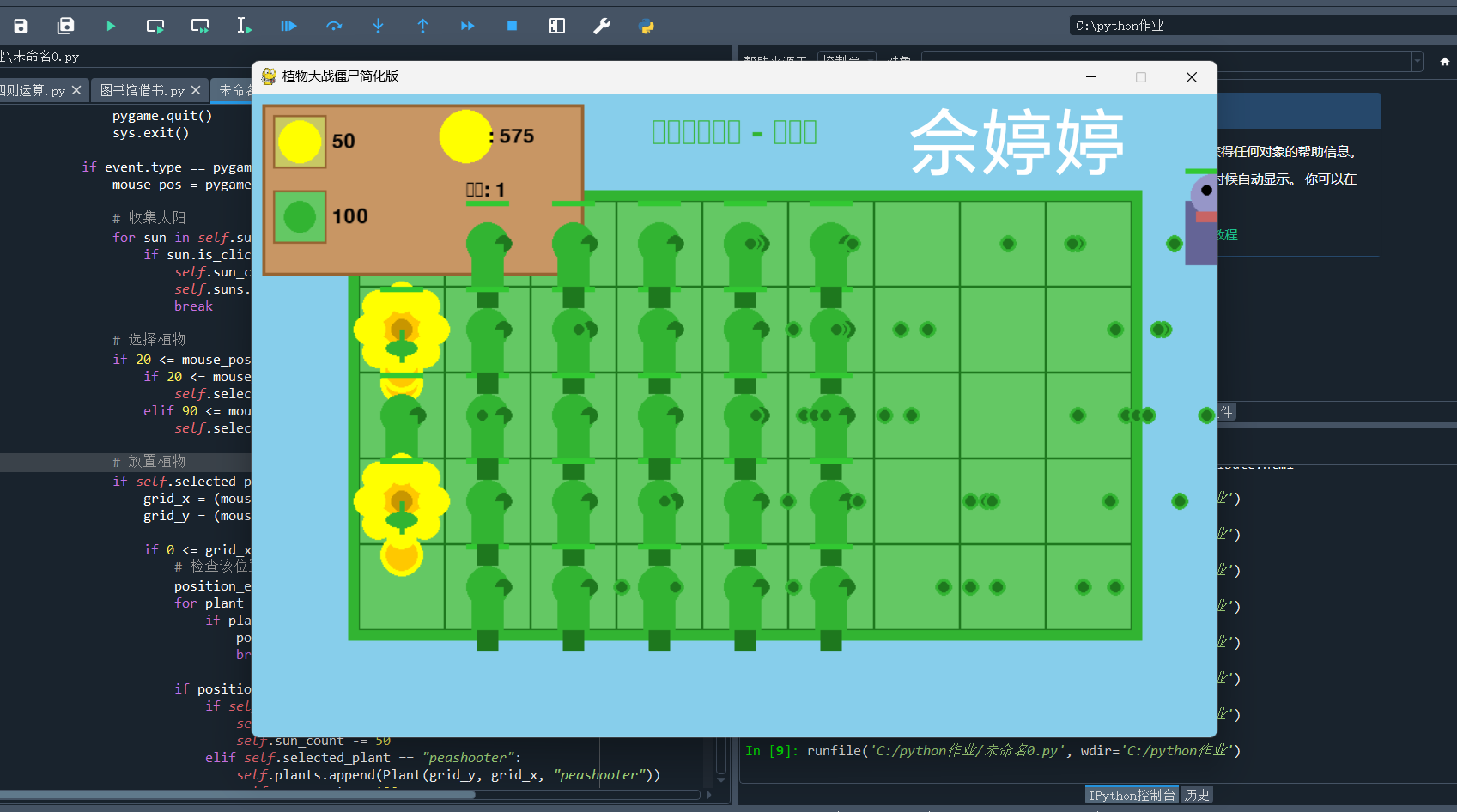Viewport: 1457px width, 812px height.
Task: Open Preferences with the wrench icon
Action: coord(602,26)
